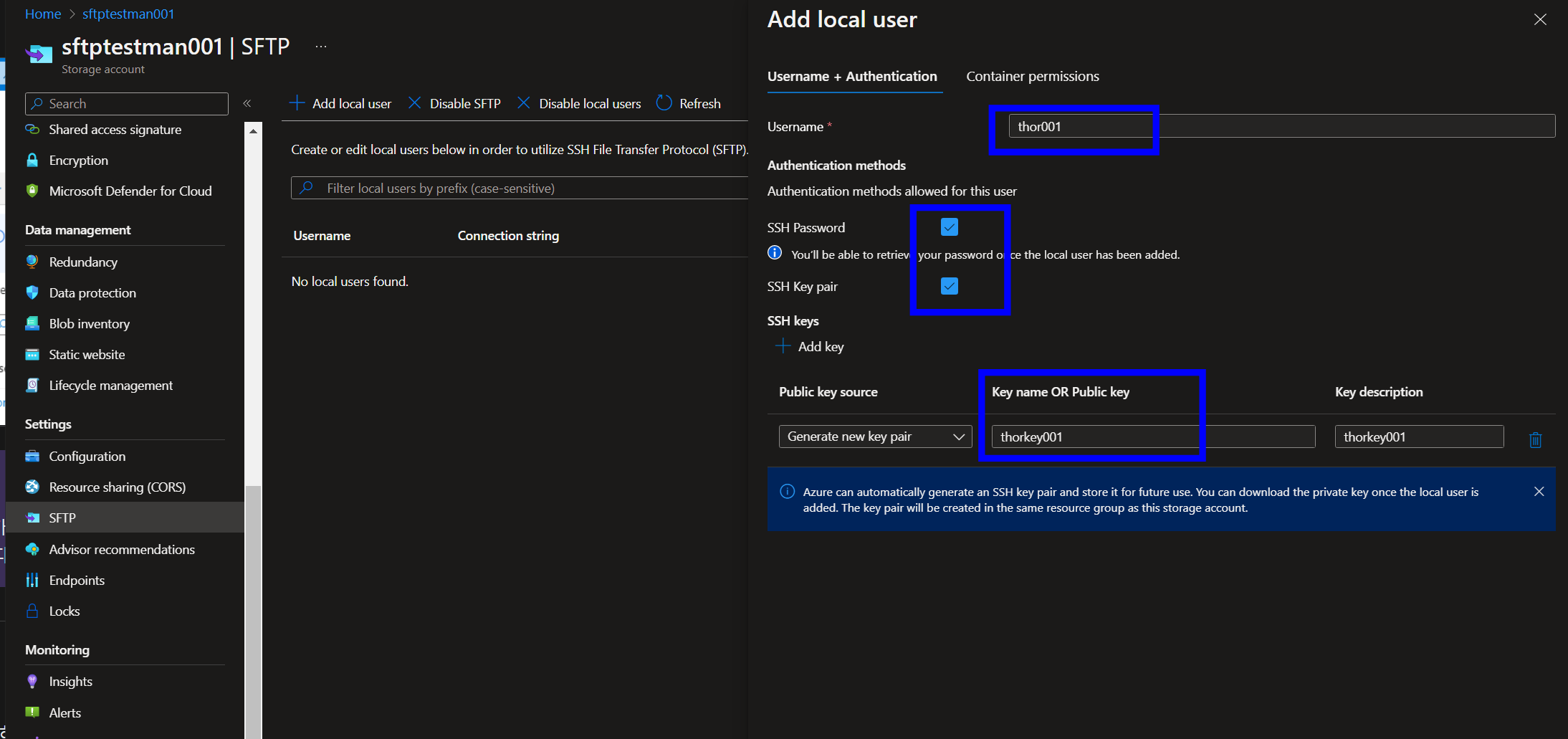Click Add local user button

(340, 103)
